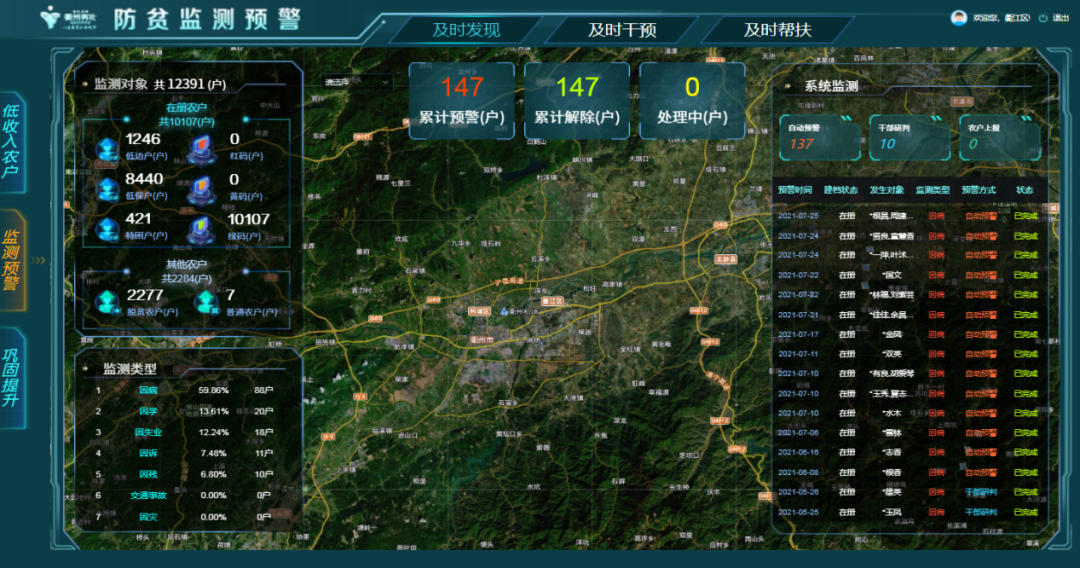Select 交通事故 in the 监测类型 list
The height and width of the screenshot is (568, 1080).
[148, 495]
